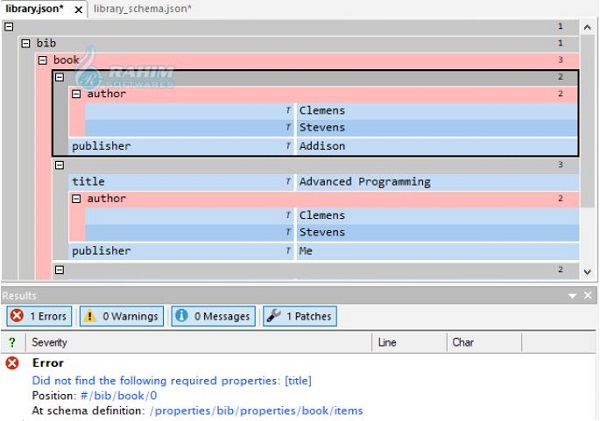Viewport: 600px width, 421px height.
Task: Click the green question mark column header
Action: tap(12, 342)
